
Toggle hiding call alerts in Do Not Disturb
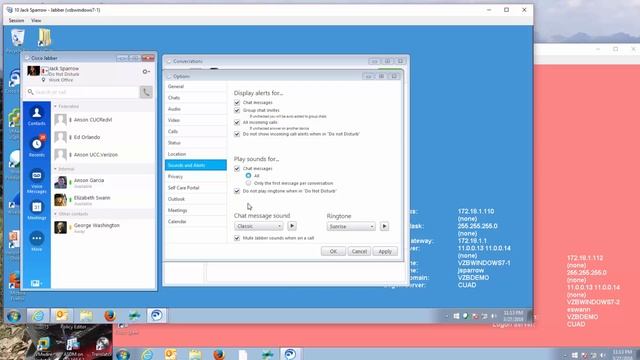point(237,134)
